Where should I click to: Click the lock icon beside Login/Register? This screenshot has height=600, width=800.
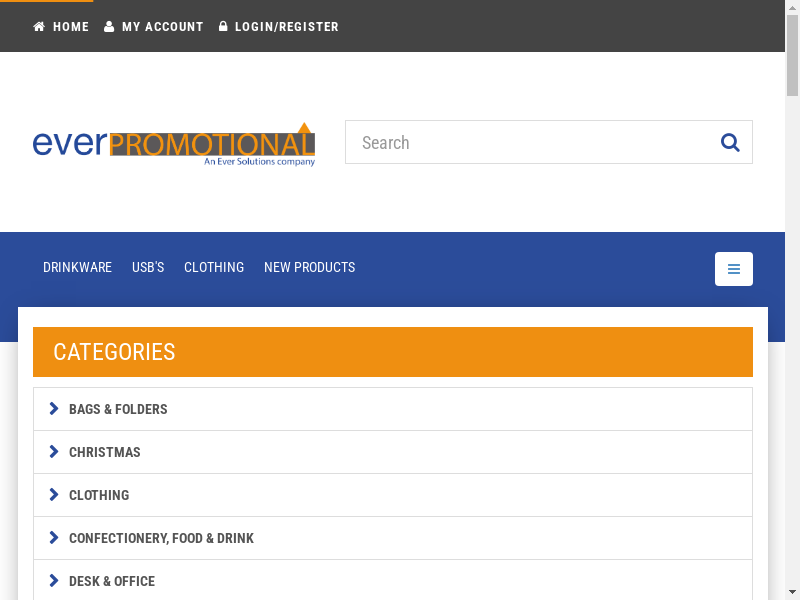click(x=223, y=27)
